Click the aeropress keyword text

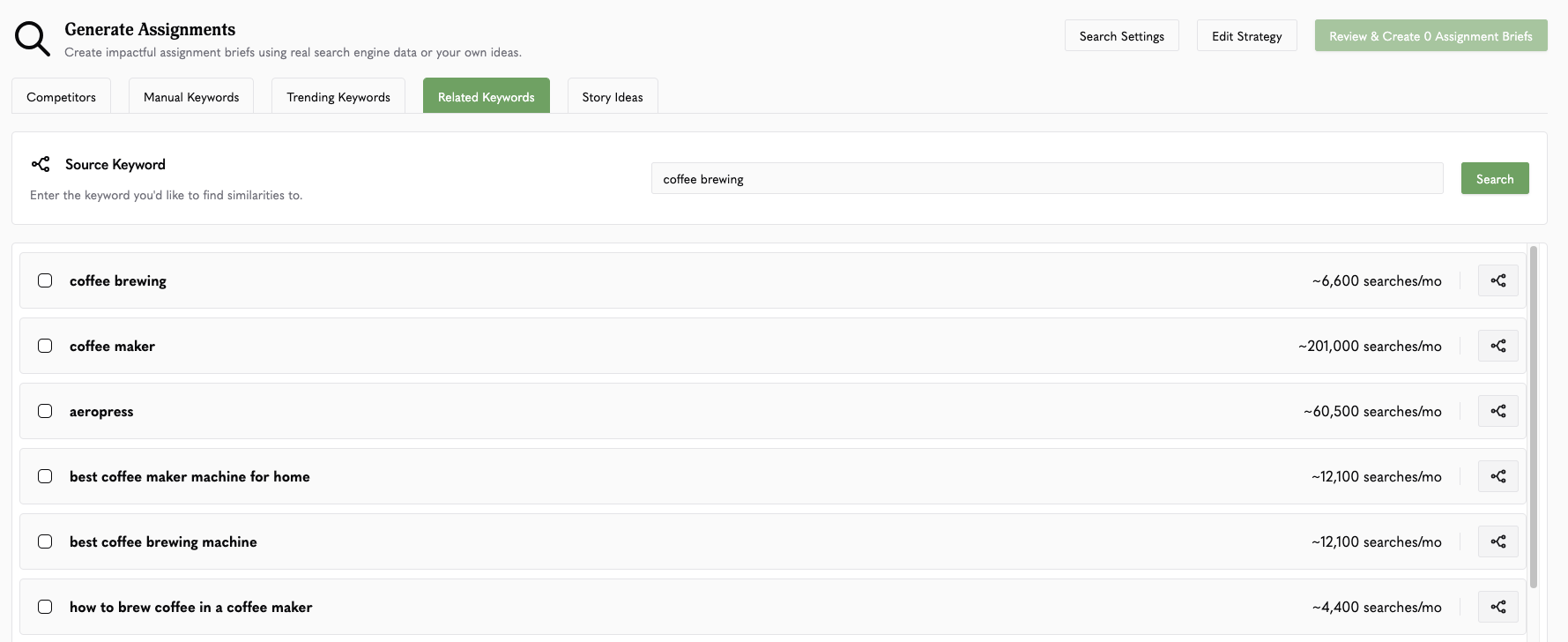pos(101,411)
